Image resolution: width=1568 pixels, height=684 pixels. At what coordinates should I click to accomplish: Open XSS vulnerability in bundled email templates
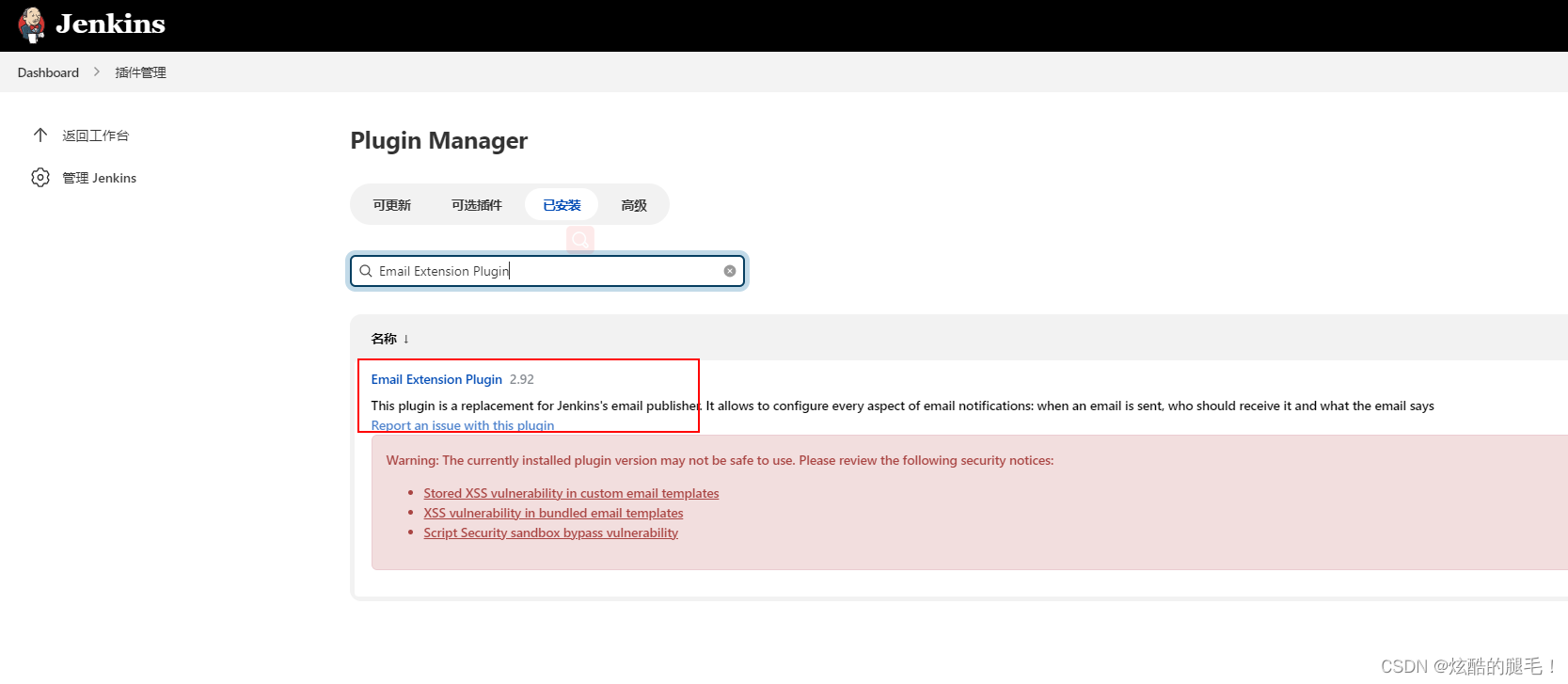(553, 513)
